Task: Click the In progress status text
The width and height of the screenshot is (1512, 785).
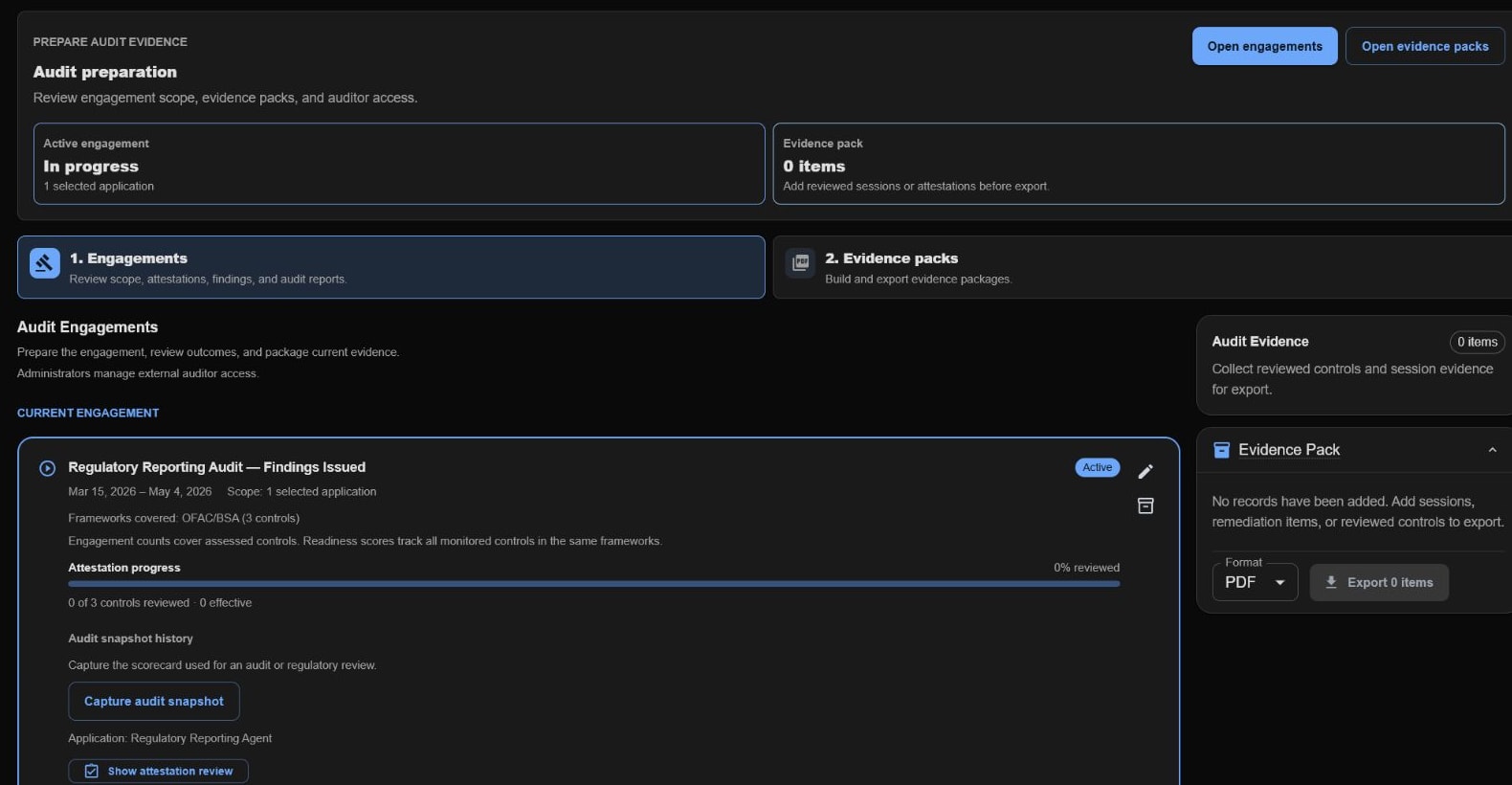Action: tap(91, 167)
